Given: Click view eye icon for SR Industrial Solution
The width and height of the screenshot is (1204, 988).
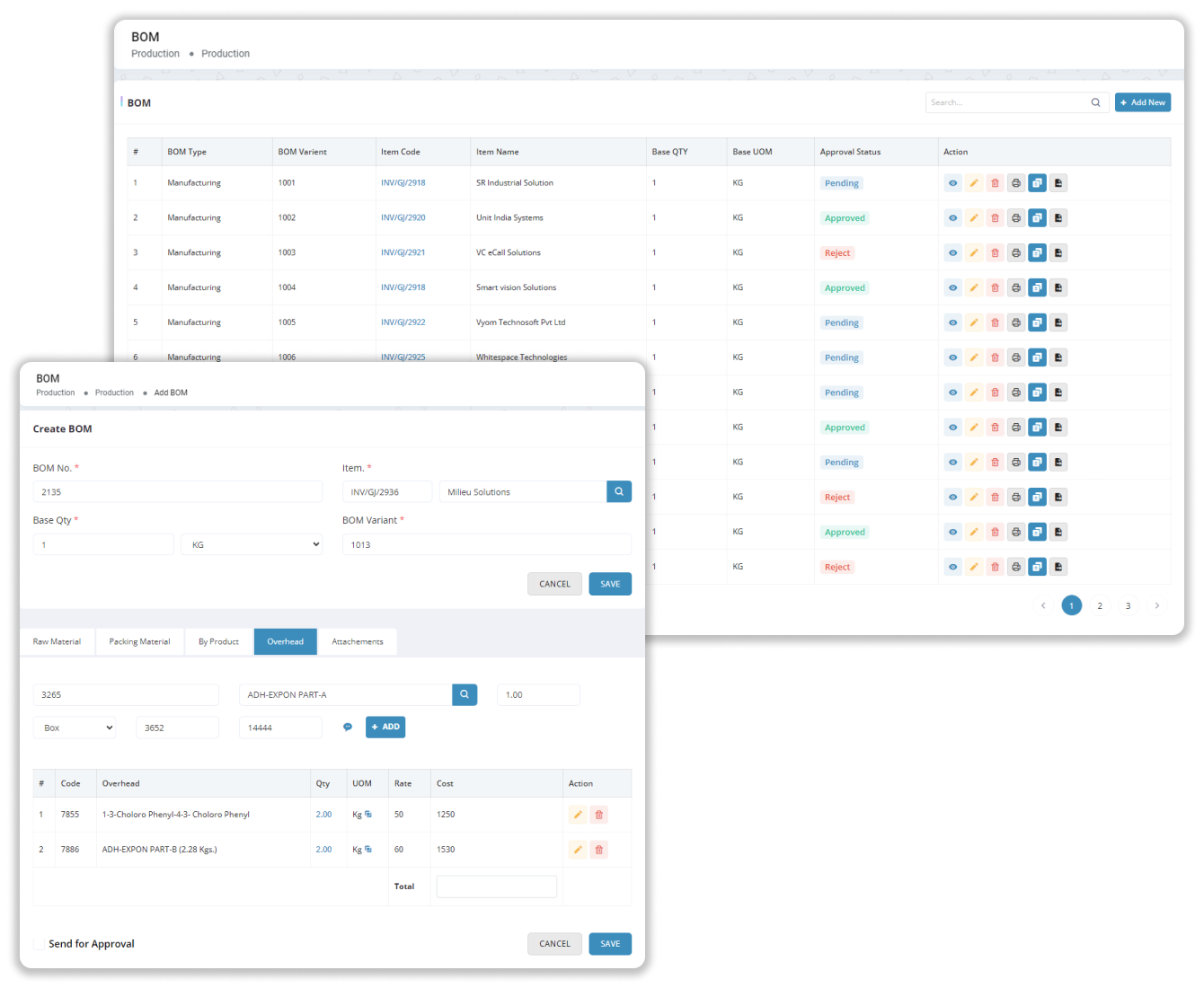Looking at the screenshot, I should 952,183.
